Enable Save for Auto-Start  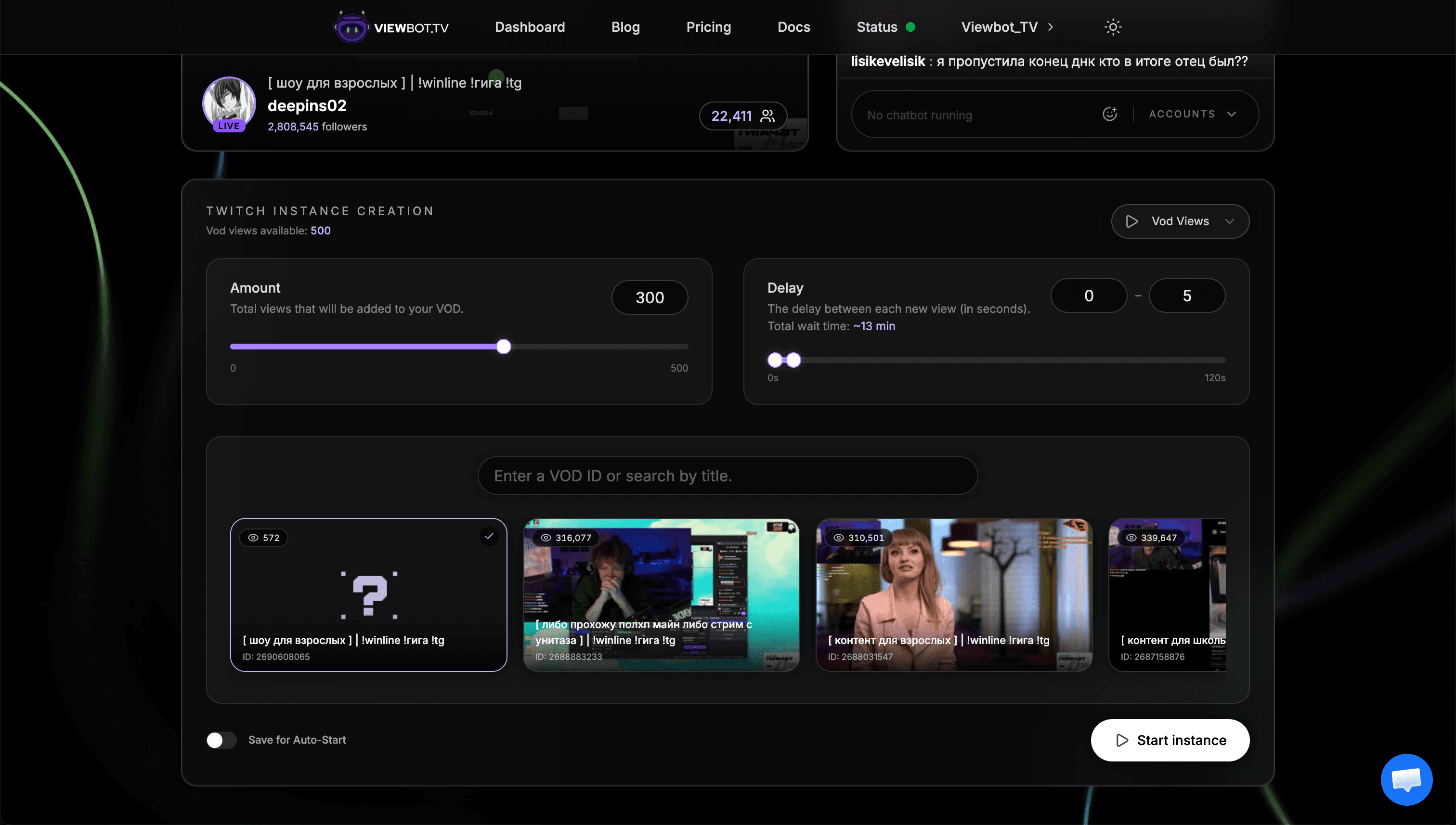(221, 740)
